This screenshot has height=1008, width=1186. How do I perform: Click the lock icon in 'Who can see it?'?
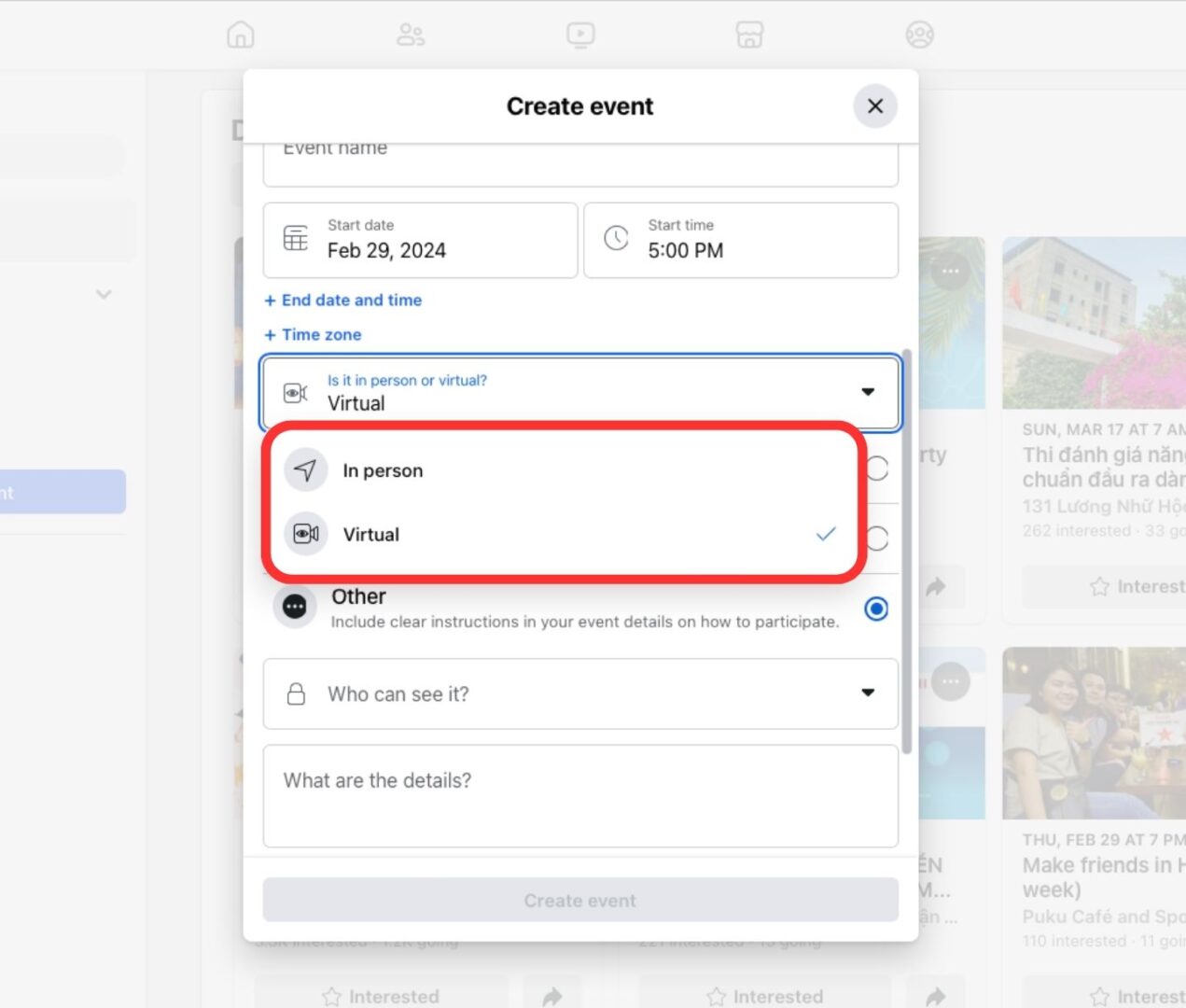[x=296, y=693]
